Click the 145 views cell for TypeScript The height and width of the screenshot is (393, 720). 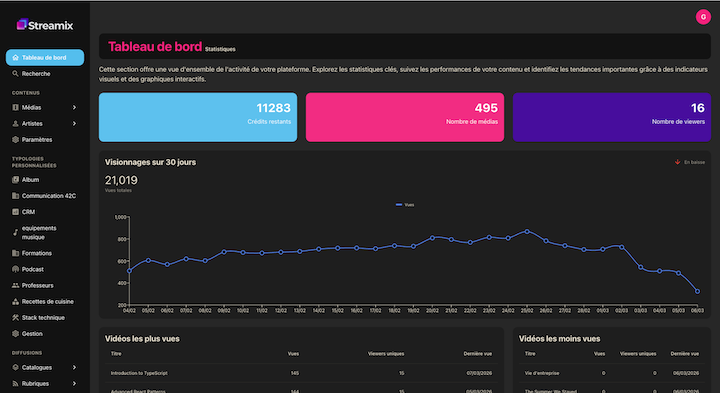tap(295, 373)
